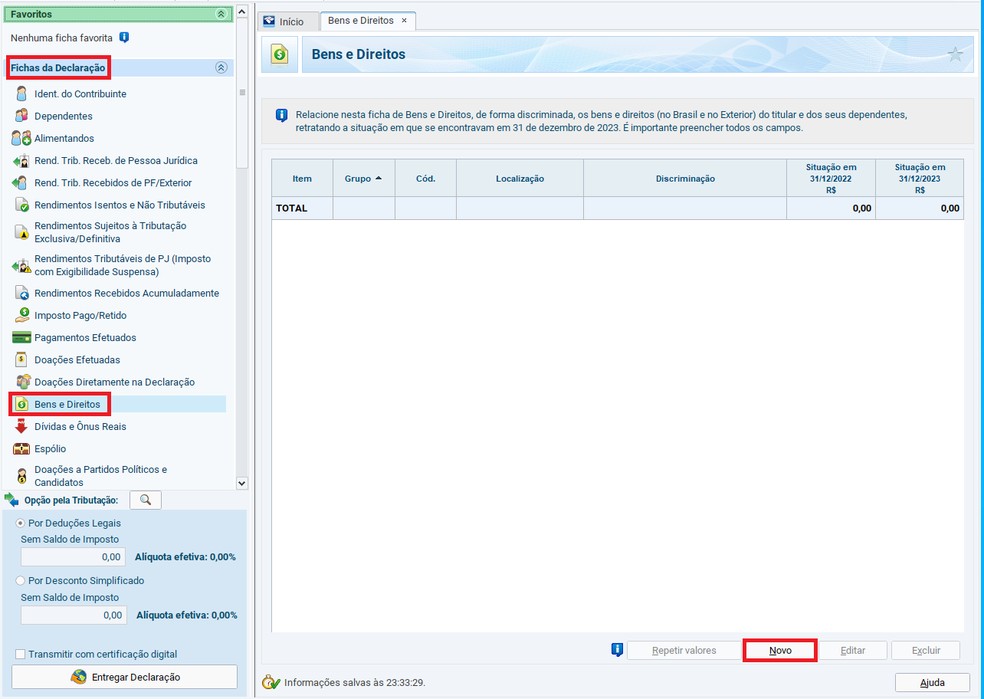Switch to the Início tab

283,21
